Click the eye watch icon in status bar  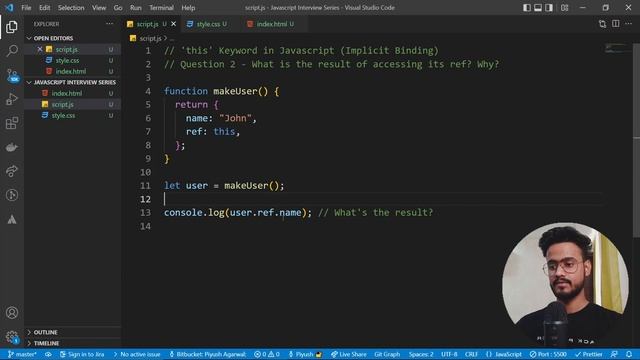[x=48, y=354]
